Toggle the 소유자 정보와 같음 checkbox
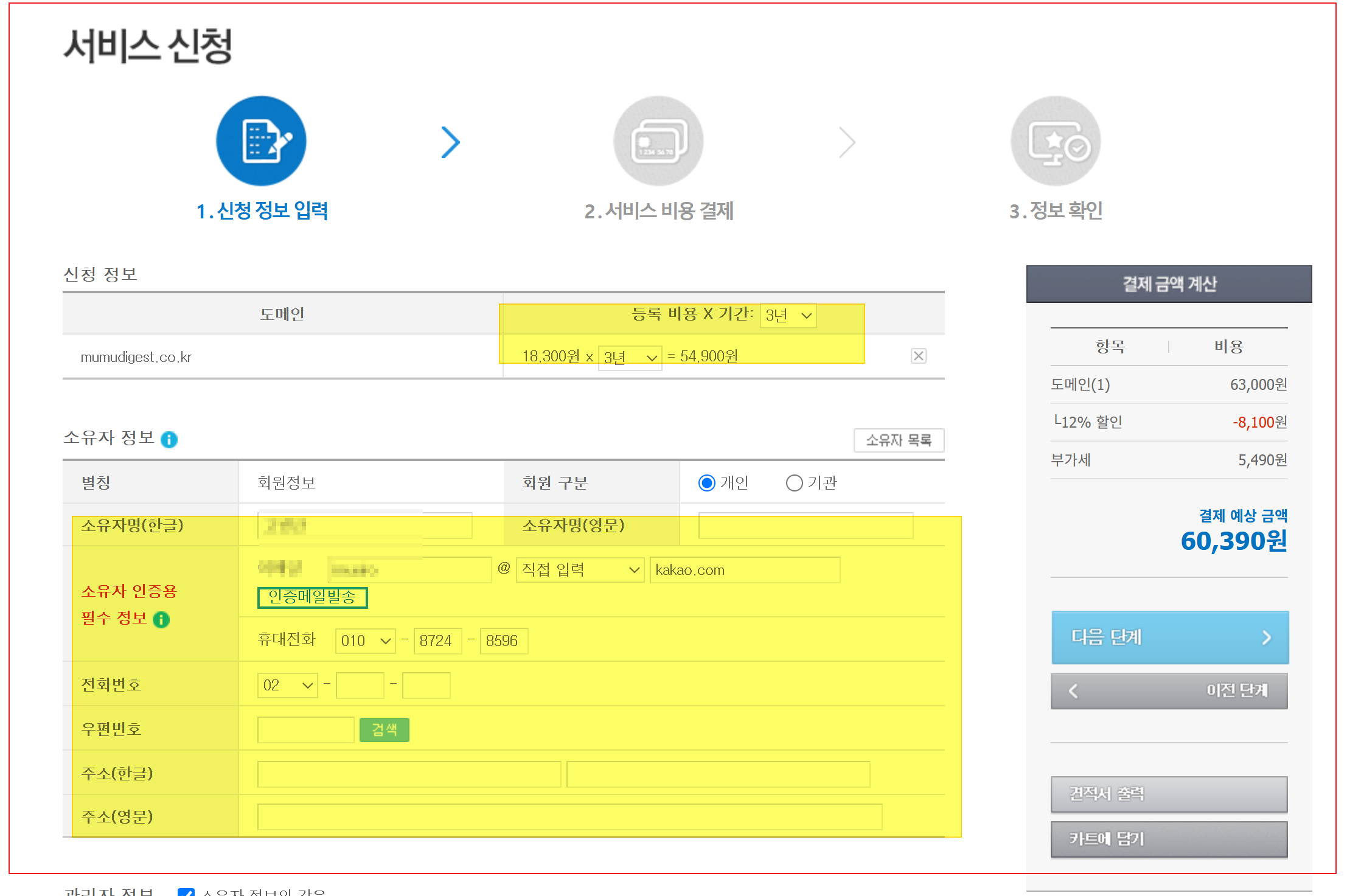 [186, 892]
